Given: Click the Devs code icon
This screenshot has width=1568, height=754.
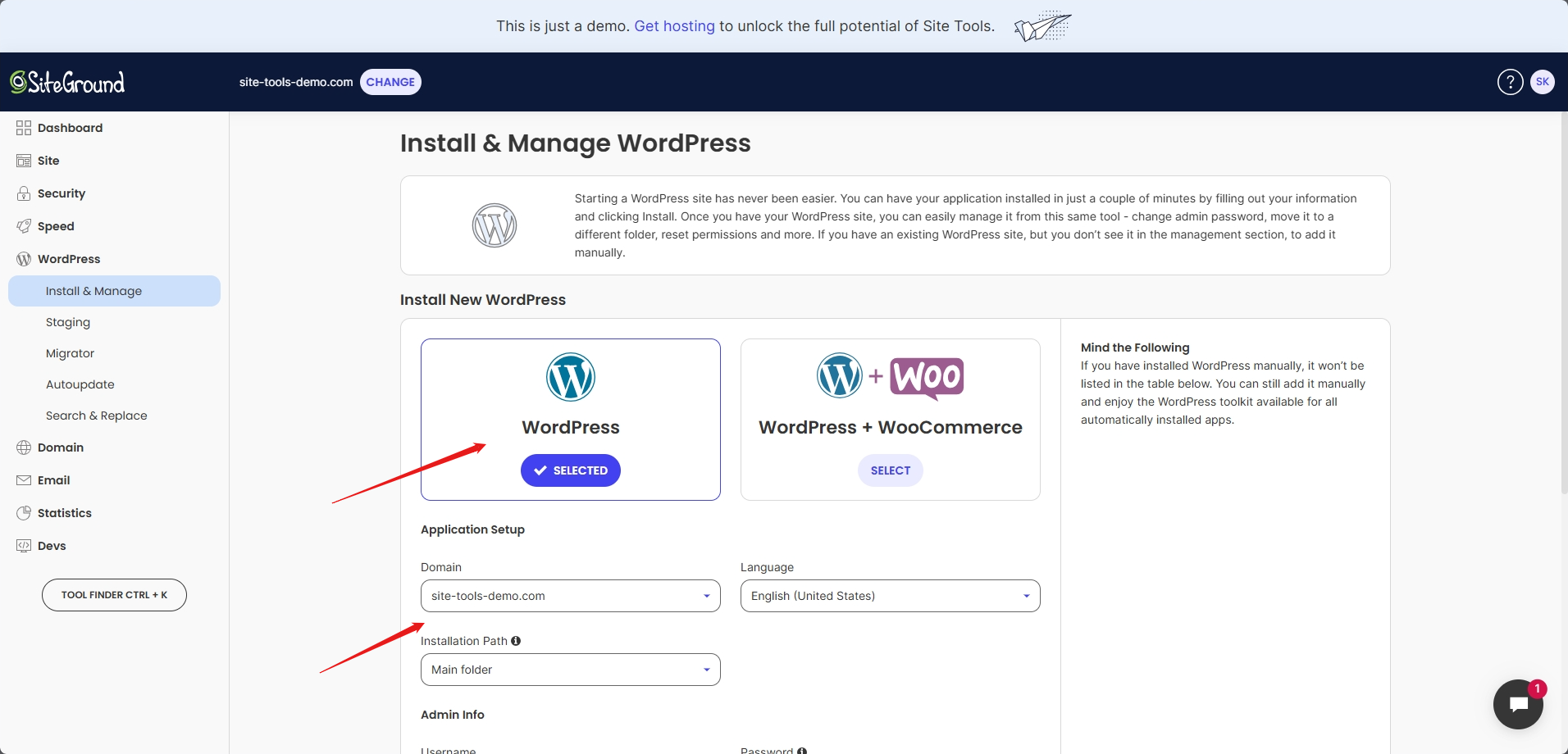Looking at the screenshot, I should point(24,546).
